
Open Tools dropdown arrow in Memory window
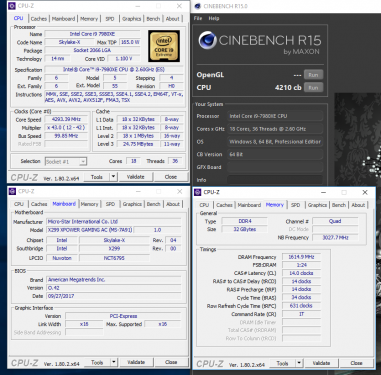(x=299, y=363)
